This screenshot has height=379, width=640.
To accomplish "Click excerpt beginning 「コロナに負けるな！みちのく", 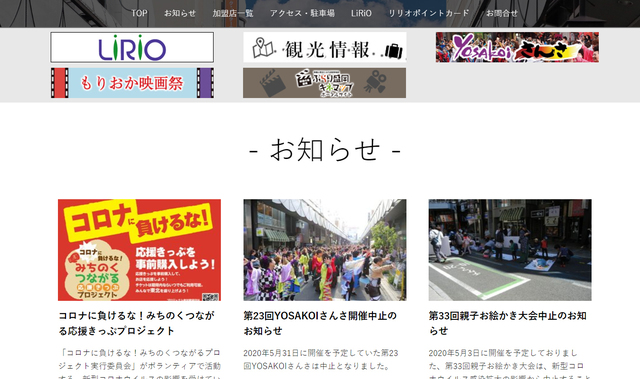I will click(139, 363).
